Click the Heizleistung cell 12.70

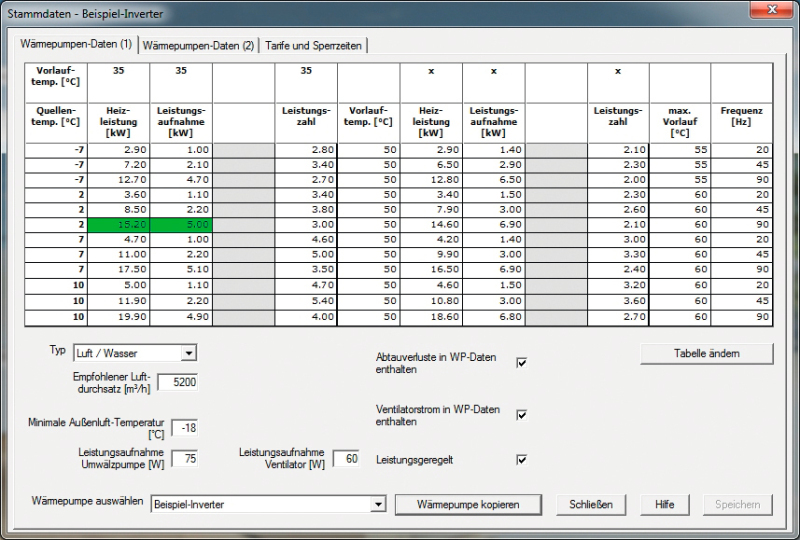click(x=118, y=180)
